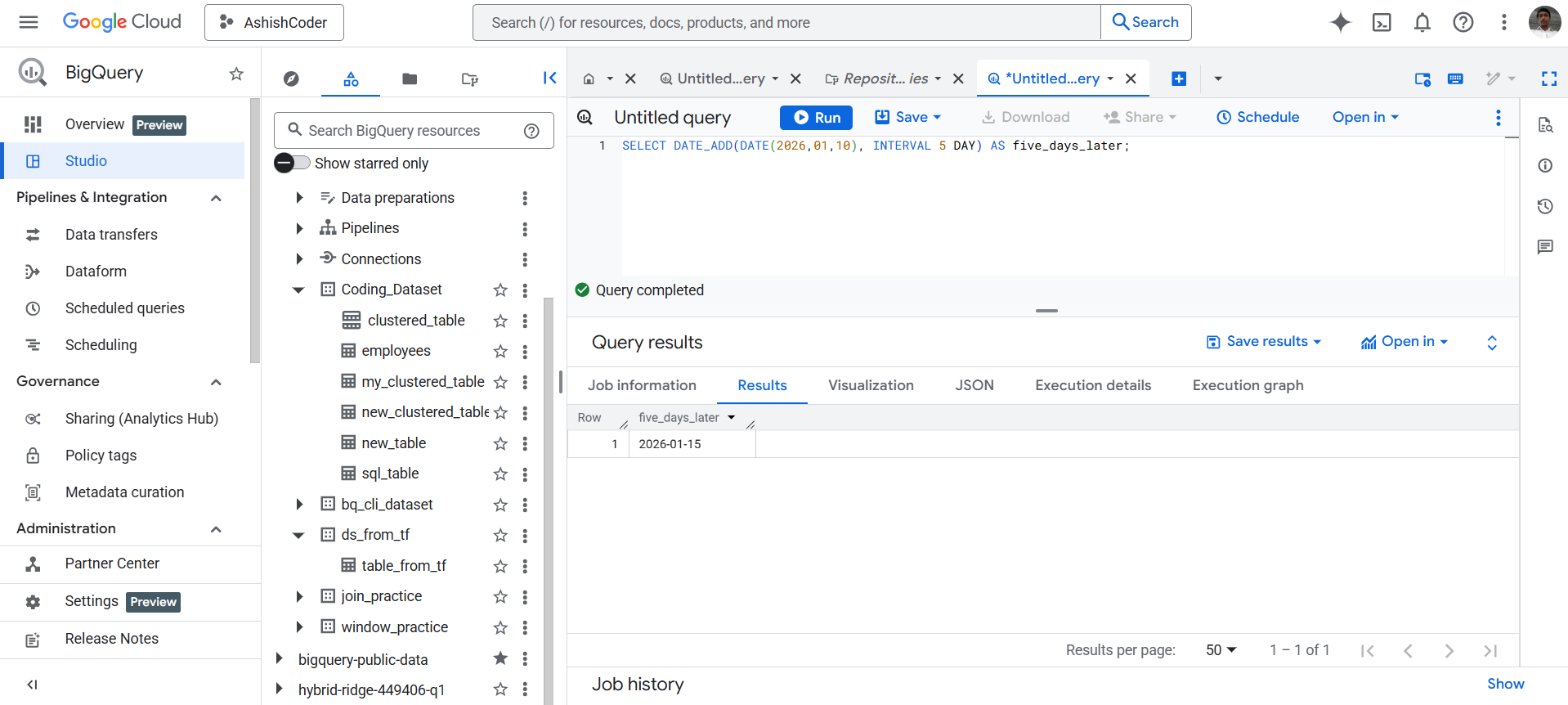The image size is (1568, 705).
Task: Open the main navigation hamburger menu
Action: pos(29,22)
